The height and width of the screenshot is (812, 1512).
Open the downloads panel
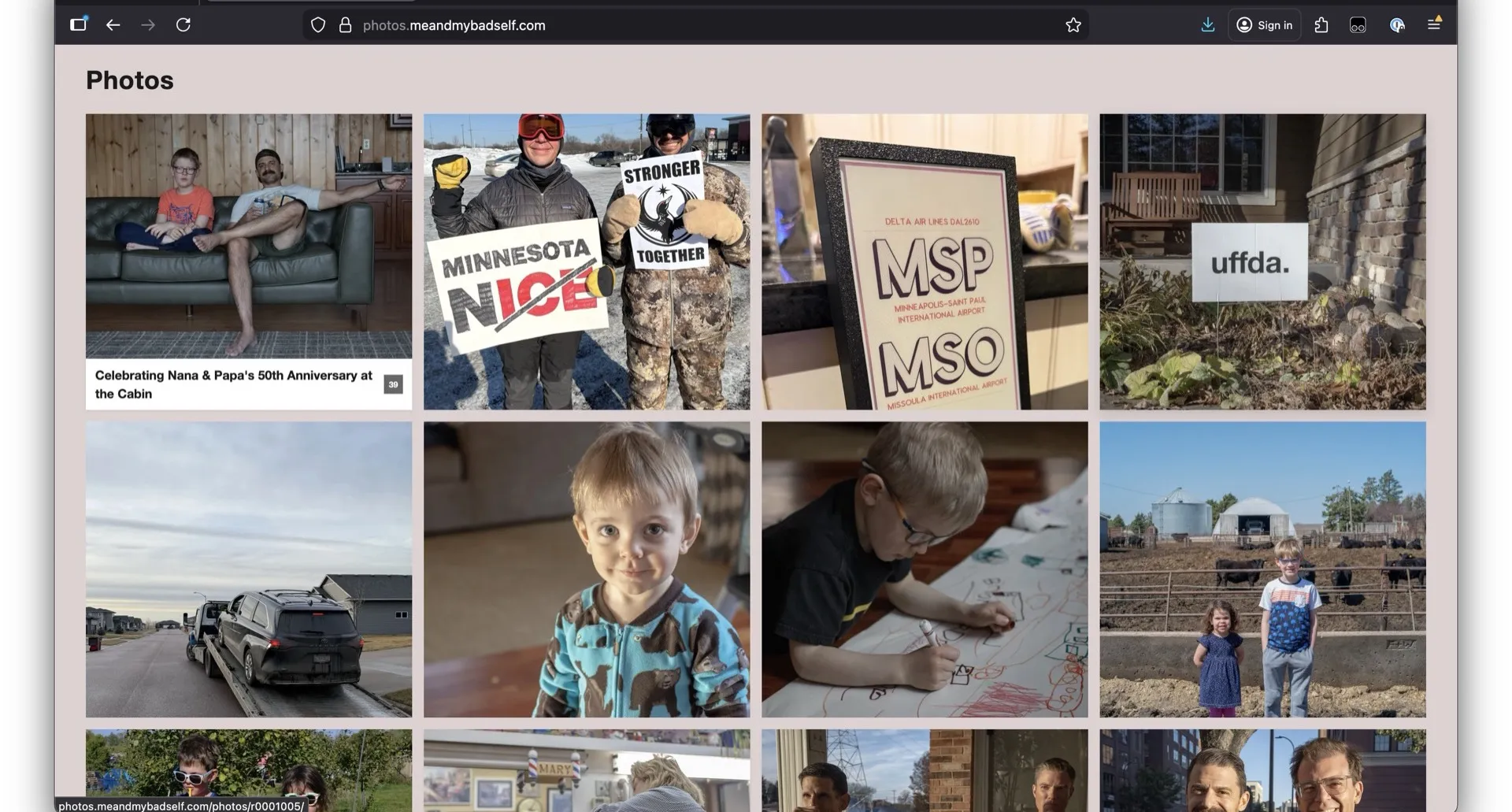[x=1207, y=25]
